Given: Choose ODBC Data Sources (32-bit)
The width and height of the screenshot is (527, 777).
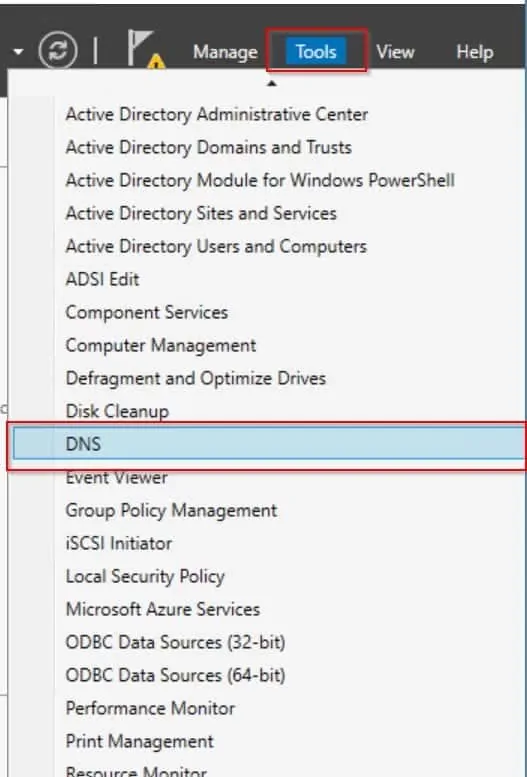Looking at the screenshot, I should [x=176, y=643].
